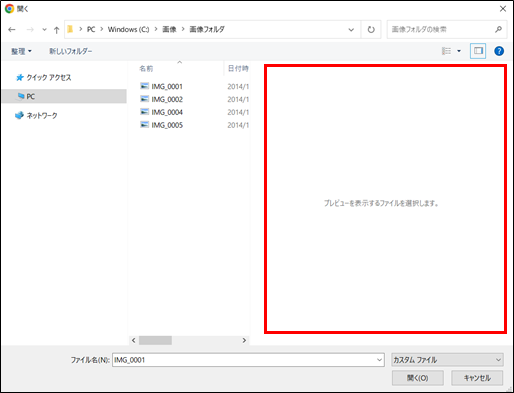This screenshot has height=393, width=514.
Task: Close the dialog with the X button
Action: click(503, 9)
